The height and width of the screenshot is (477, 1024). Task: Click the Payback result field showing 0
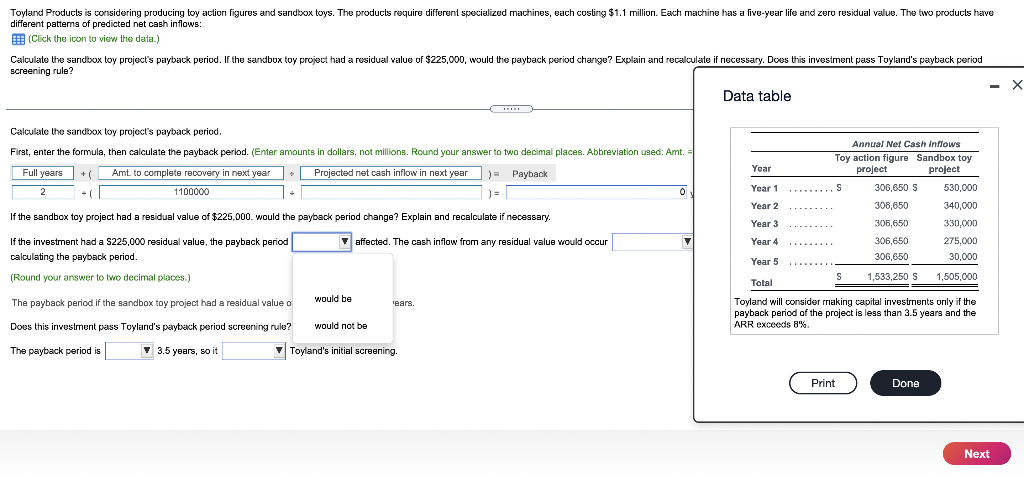click(x=596, y=192)
